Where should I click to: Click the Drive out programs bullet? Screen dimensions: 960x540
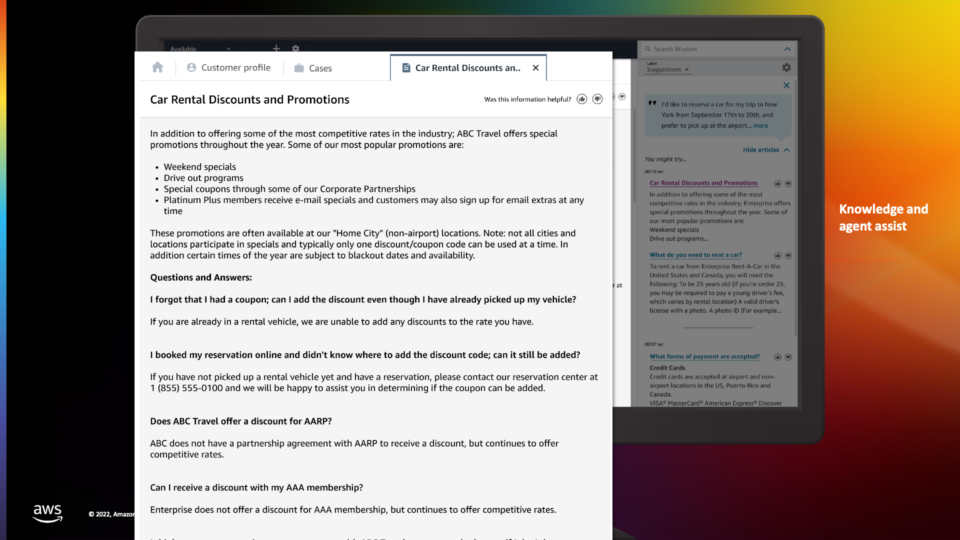pos(203,178)
